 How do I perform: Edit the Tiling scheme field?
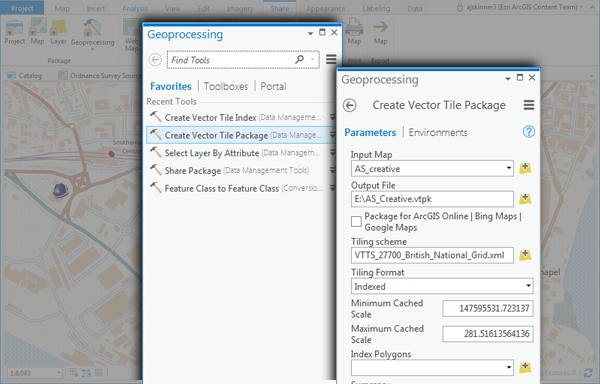432,255
